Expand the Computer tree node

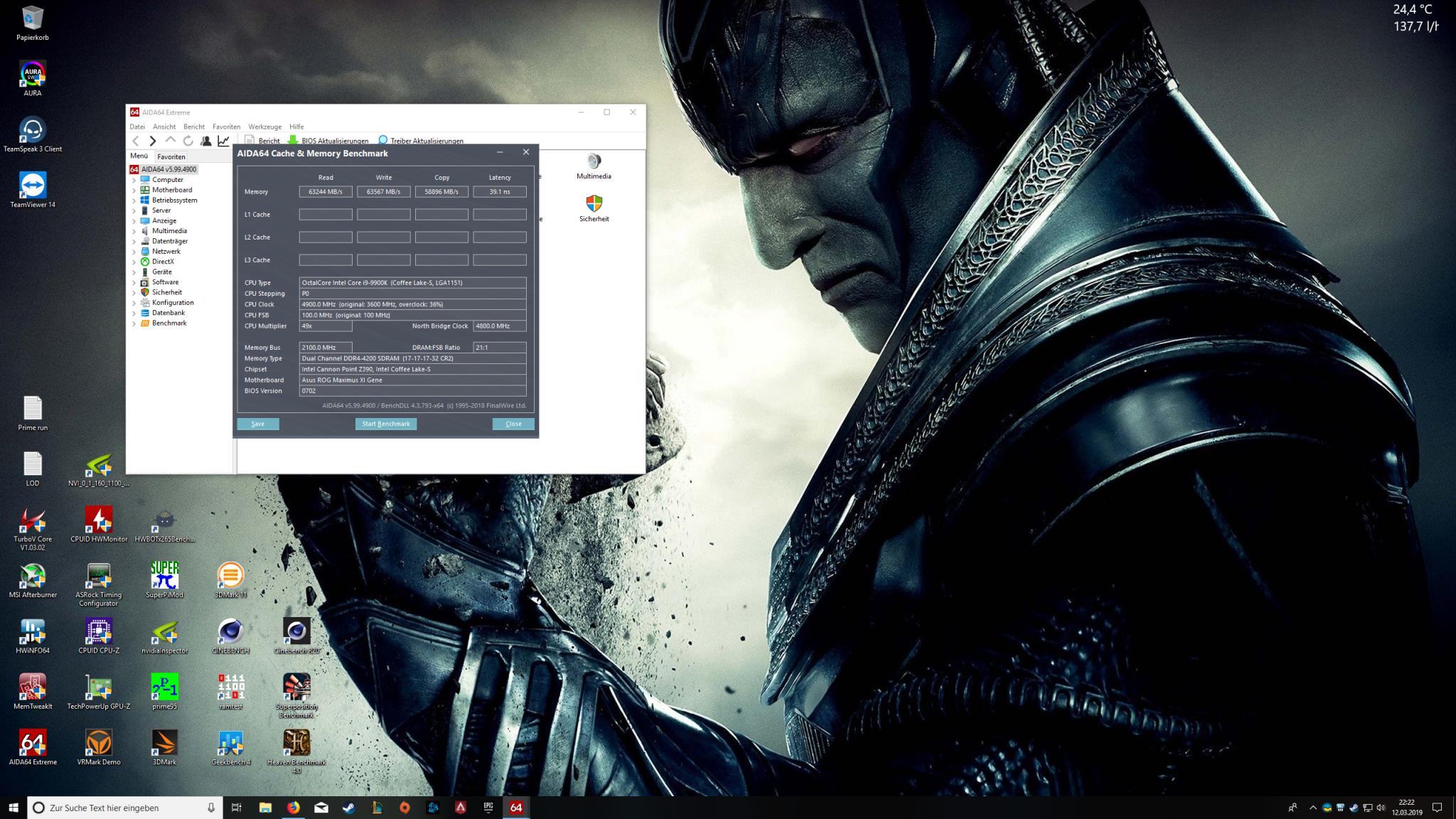pyautogui.click(x=134, y=180)
